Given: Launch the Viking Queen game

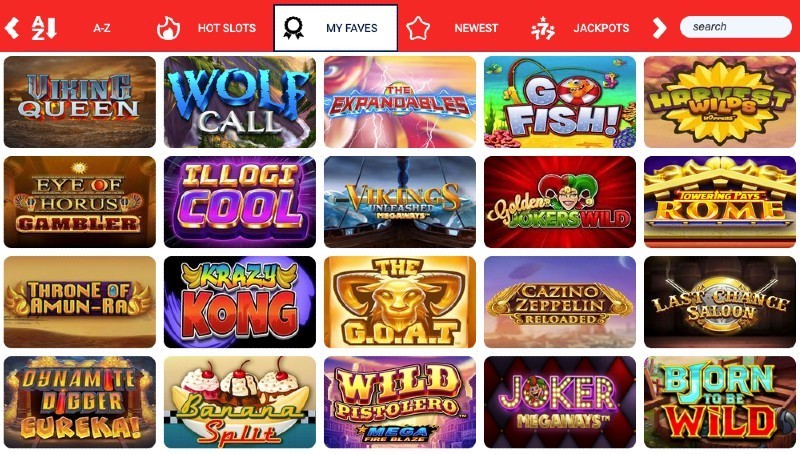Looking at the screenshot, I should [80, 102].
